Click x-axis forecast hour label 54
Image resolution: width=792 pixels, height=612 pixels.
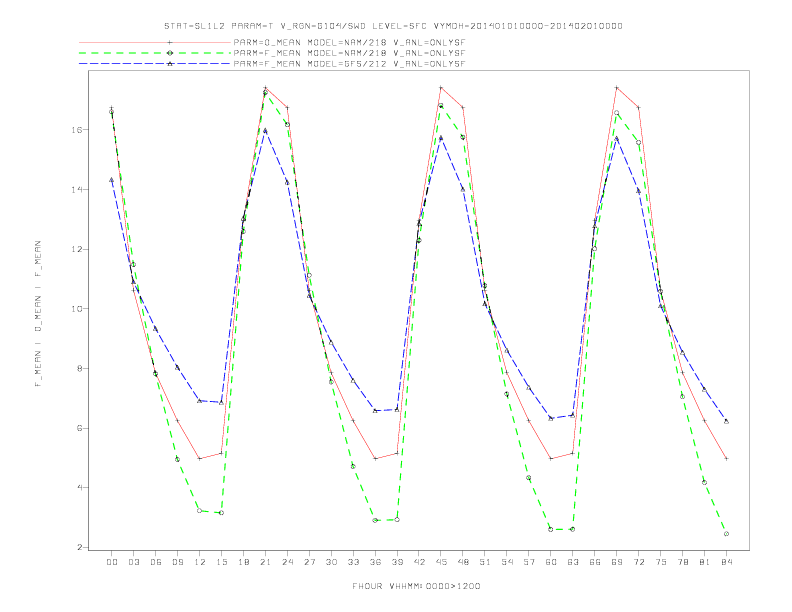(x=507, y=562)
